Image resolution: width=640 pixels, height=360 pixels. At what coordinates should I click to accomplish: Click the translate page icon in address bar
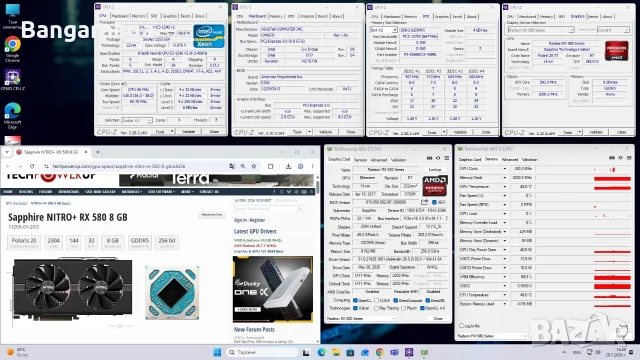[232, 166]
